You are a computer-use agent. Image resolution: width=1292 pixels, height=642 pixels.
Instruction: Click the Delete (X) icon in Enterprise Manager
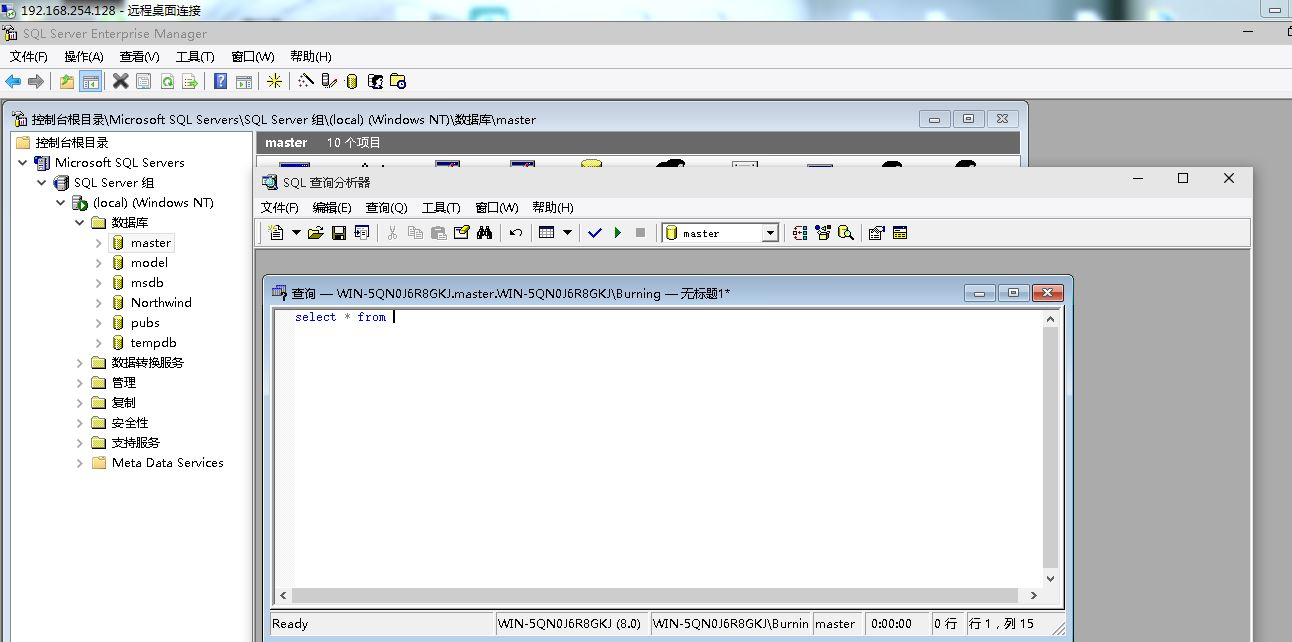[121, 82]
